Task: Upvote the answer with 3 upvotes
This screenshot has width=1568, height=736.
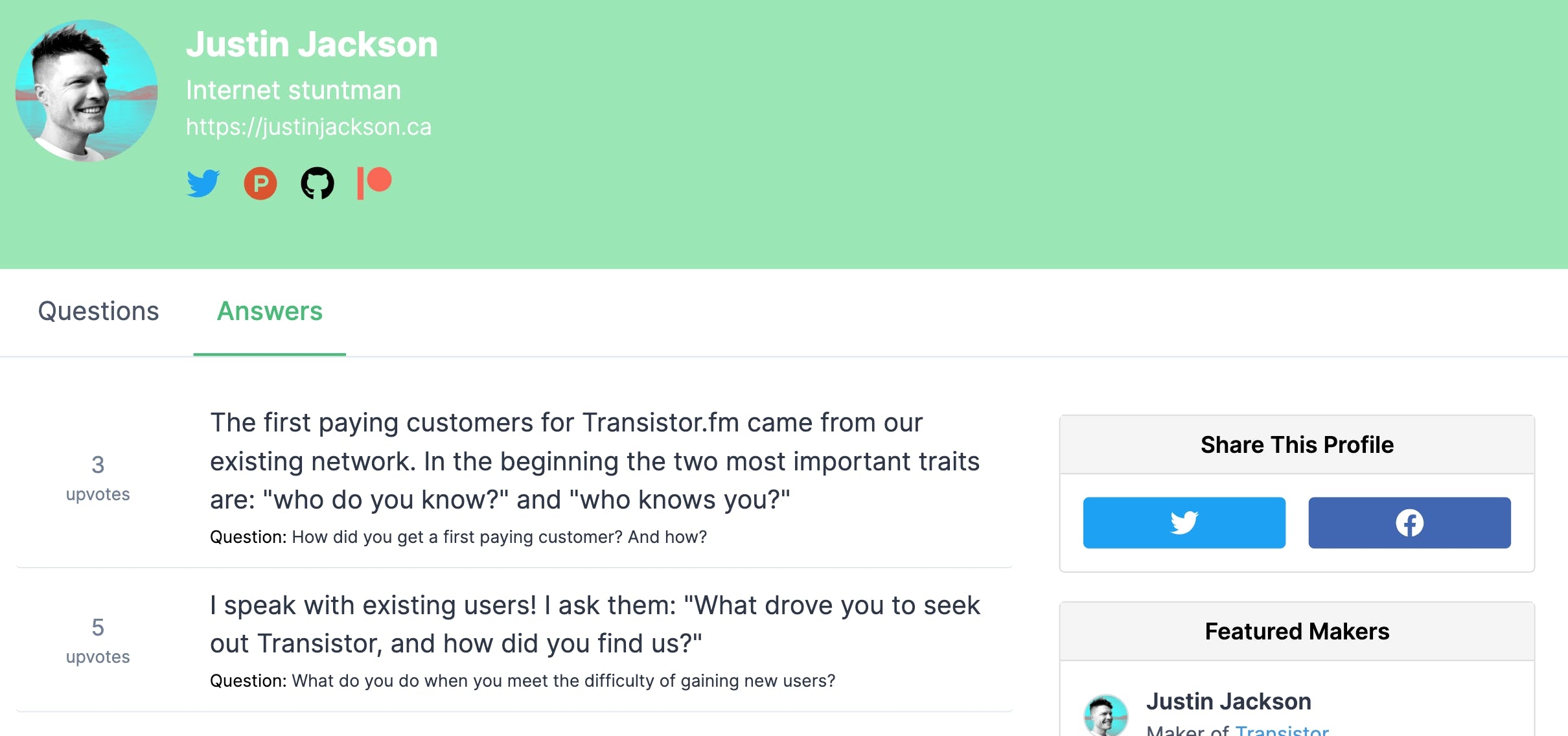Action: [x=98, y=477]
